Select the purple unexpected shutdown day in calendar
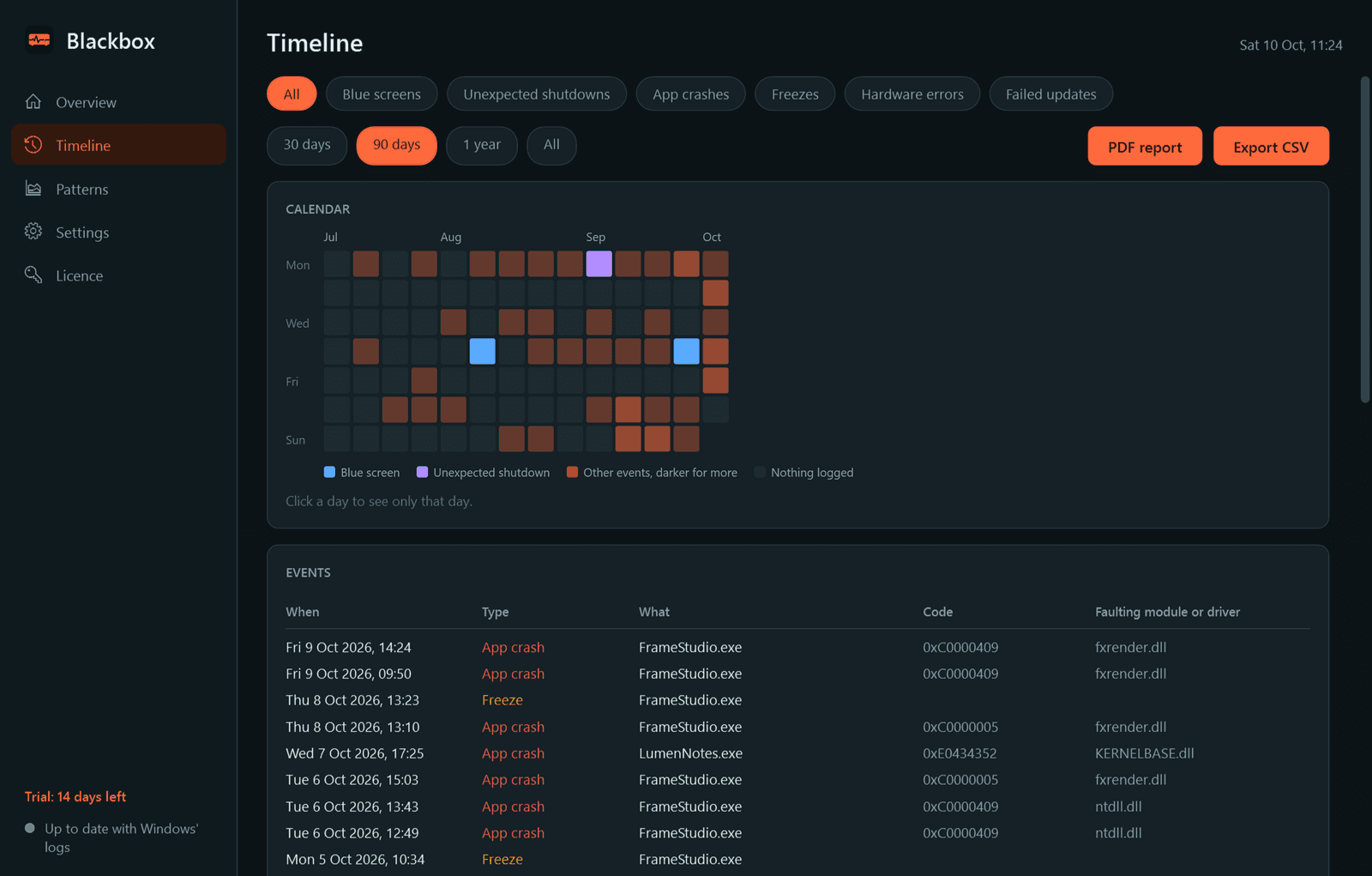1372x876 pixels. [599, 263]
